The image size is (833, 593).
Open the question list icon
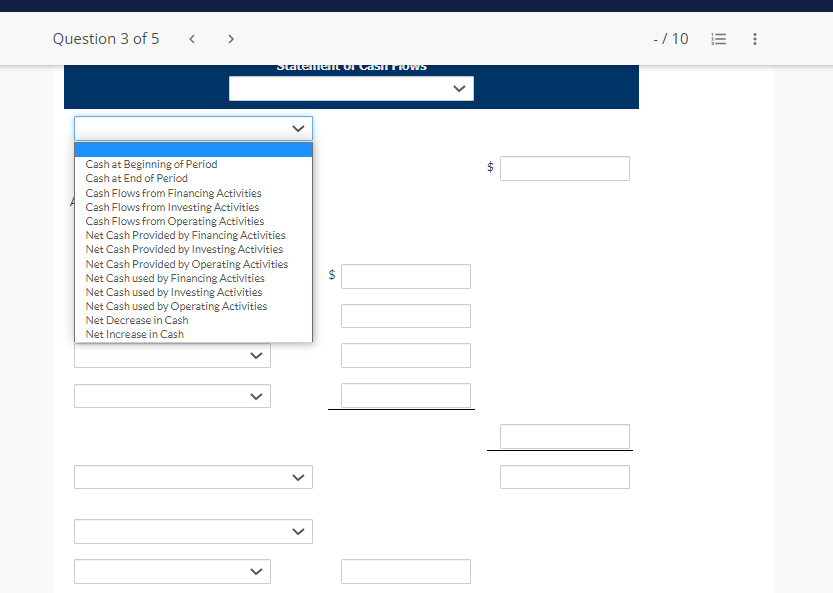coord(718,39)
